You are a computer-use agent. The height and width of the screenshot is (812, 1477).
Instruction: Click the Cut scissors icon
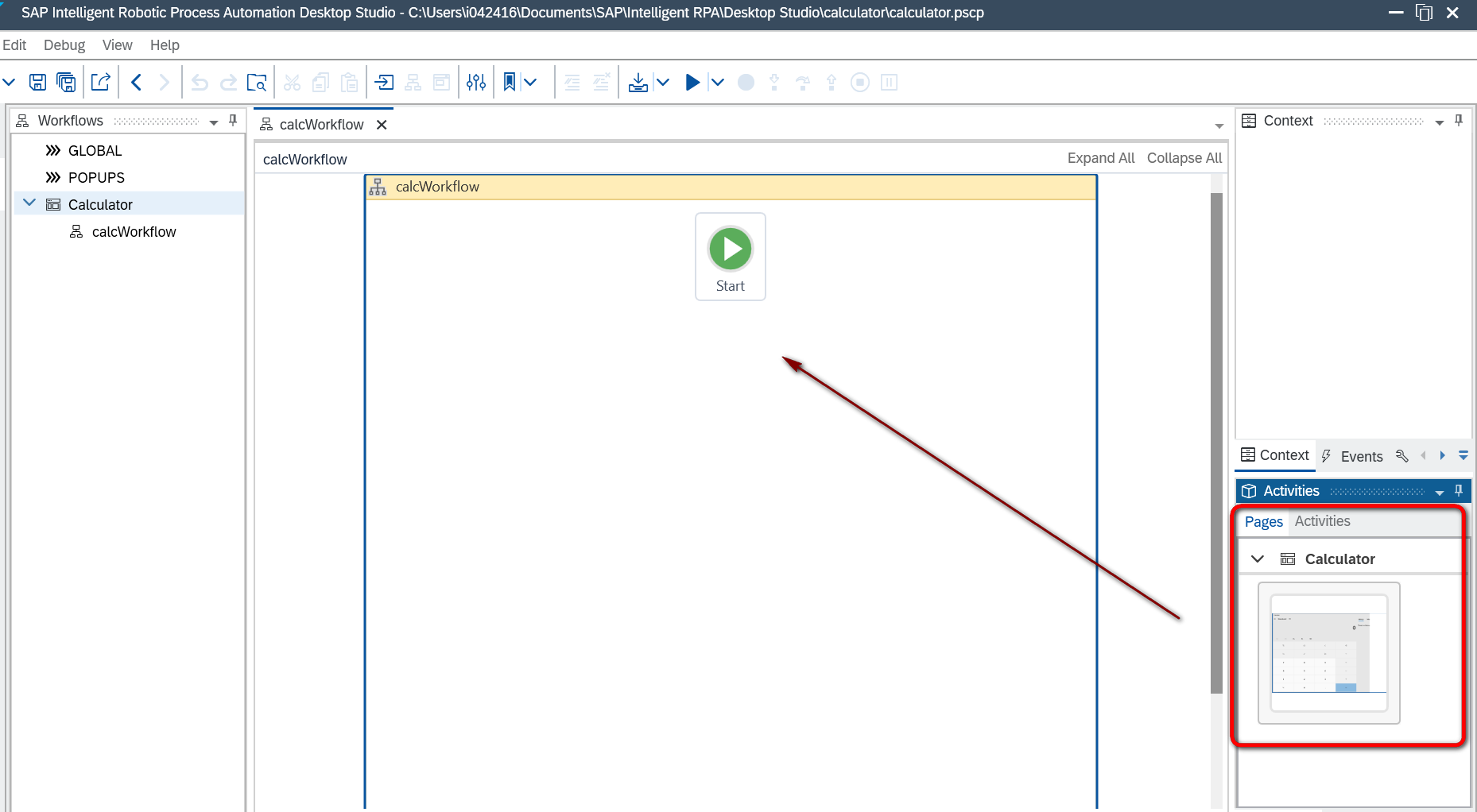point(292,82)
